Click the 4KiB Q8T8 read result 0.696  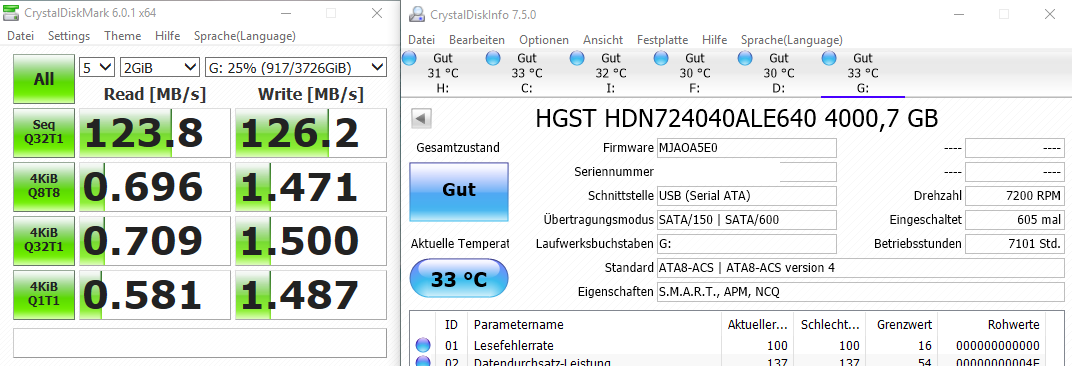click(155, 186)
